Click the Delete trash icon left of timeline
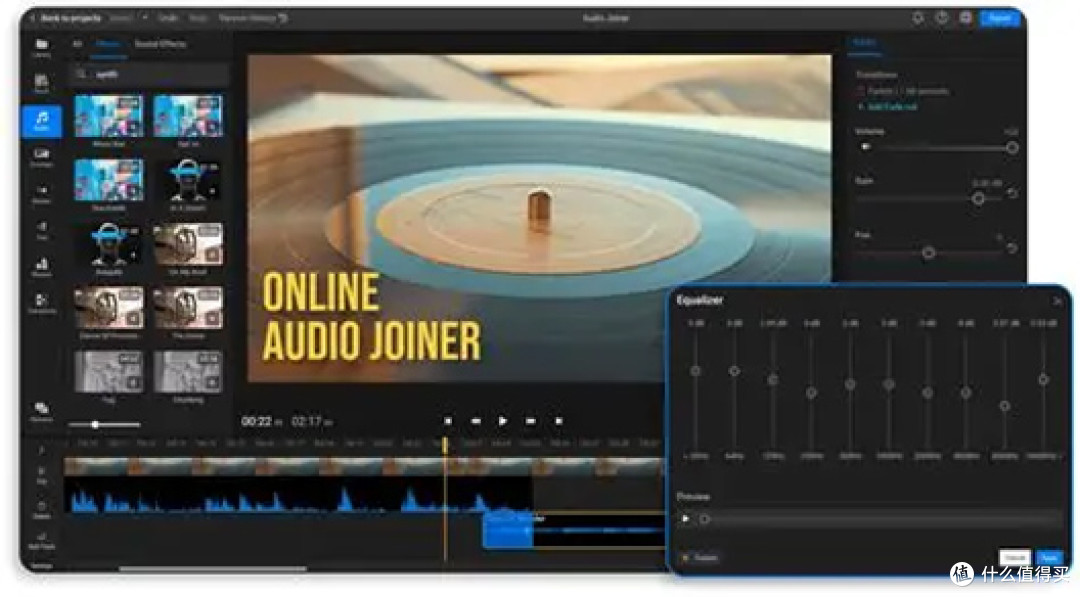 pyautogui.click(x=41, y=508)
